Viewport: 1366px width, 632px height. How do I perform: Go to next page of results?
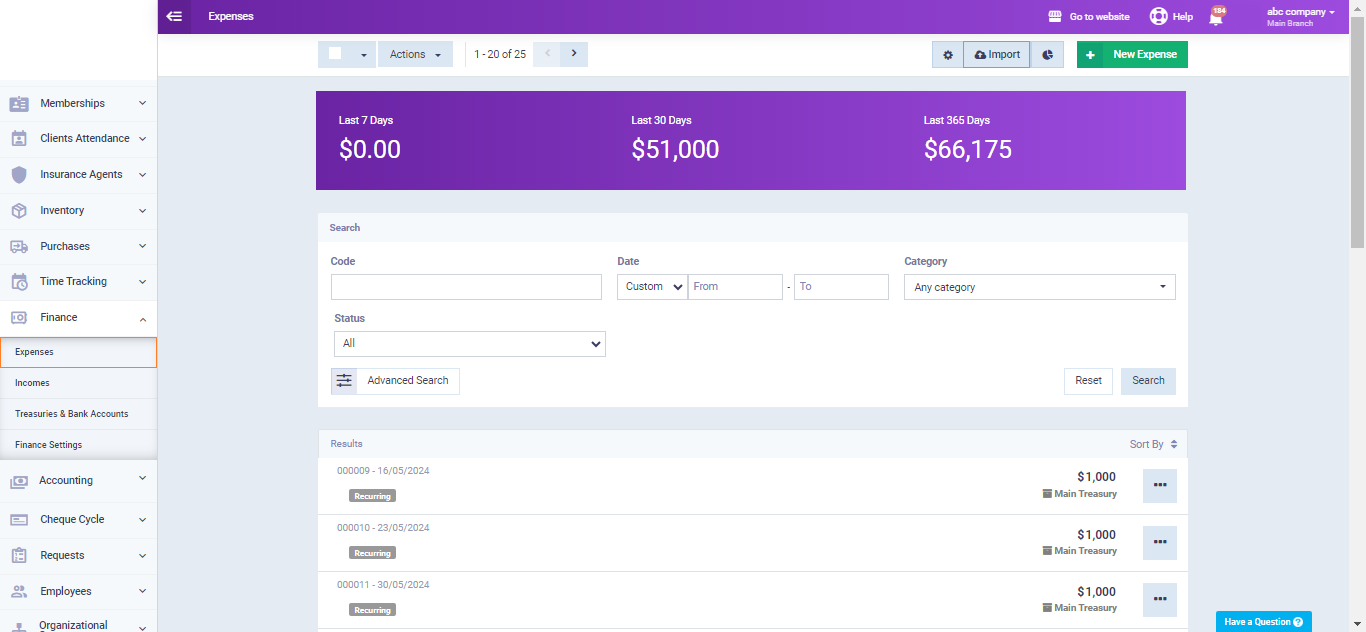(x=574, y=54)
